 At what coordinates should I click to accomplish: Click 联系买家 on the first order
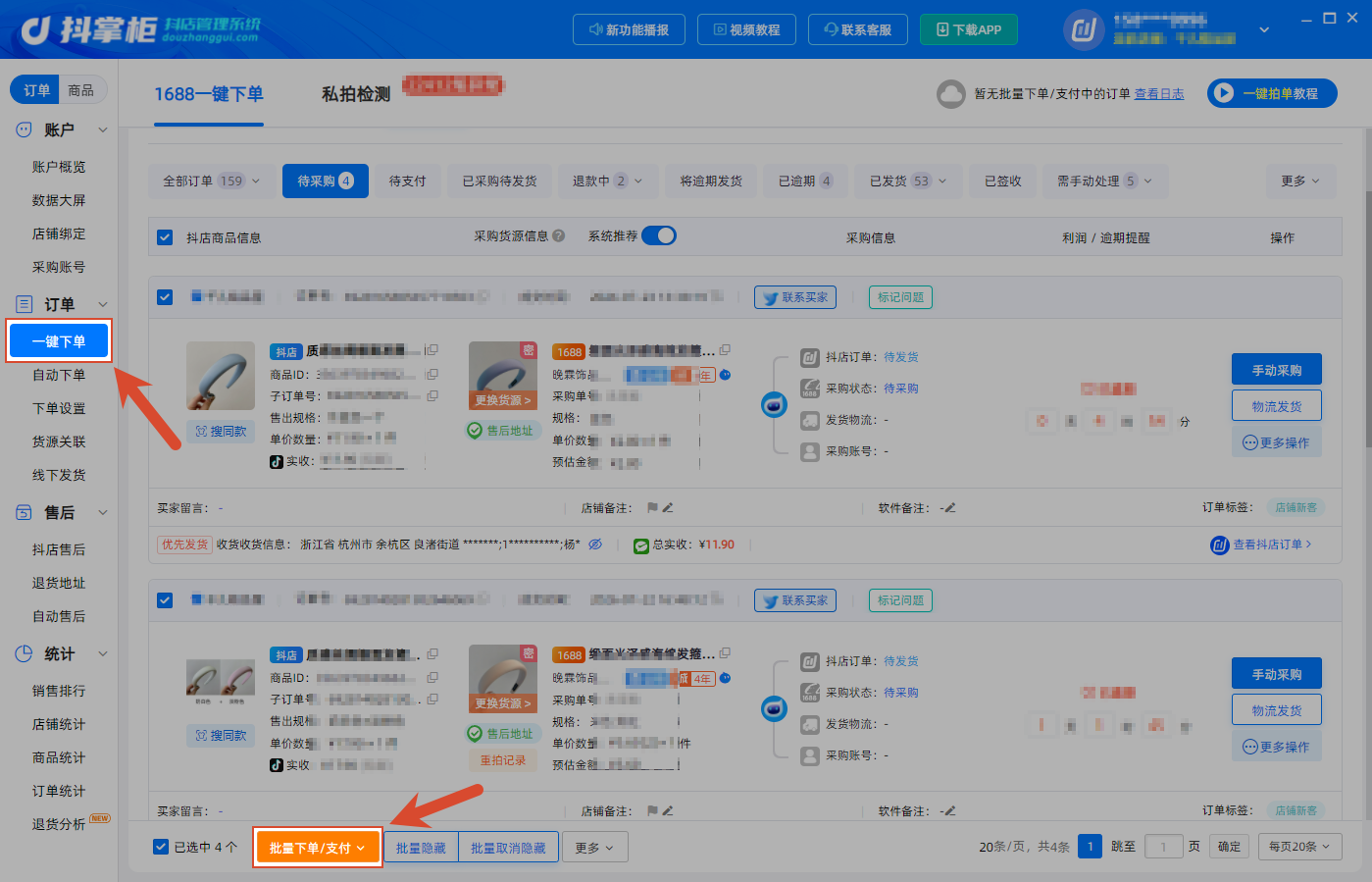[795, 297]
